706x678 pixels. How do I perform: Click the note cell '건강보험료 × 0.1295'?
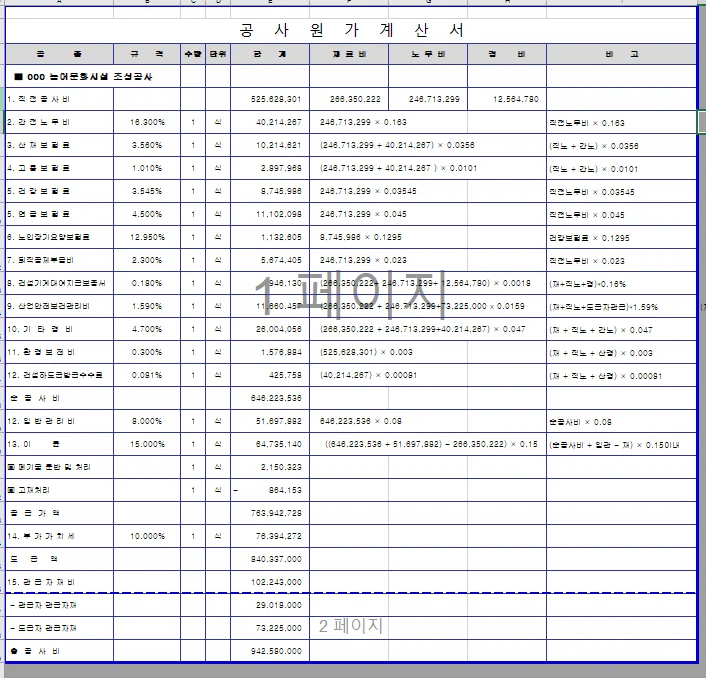621,237
